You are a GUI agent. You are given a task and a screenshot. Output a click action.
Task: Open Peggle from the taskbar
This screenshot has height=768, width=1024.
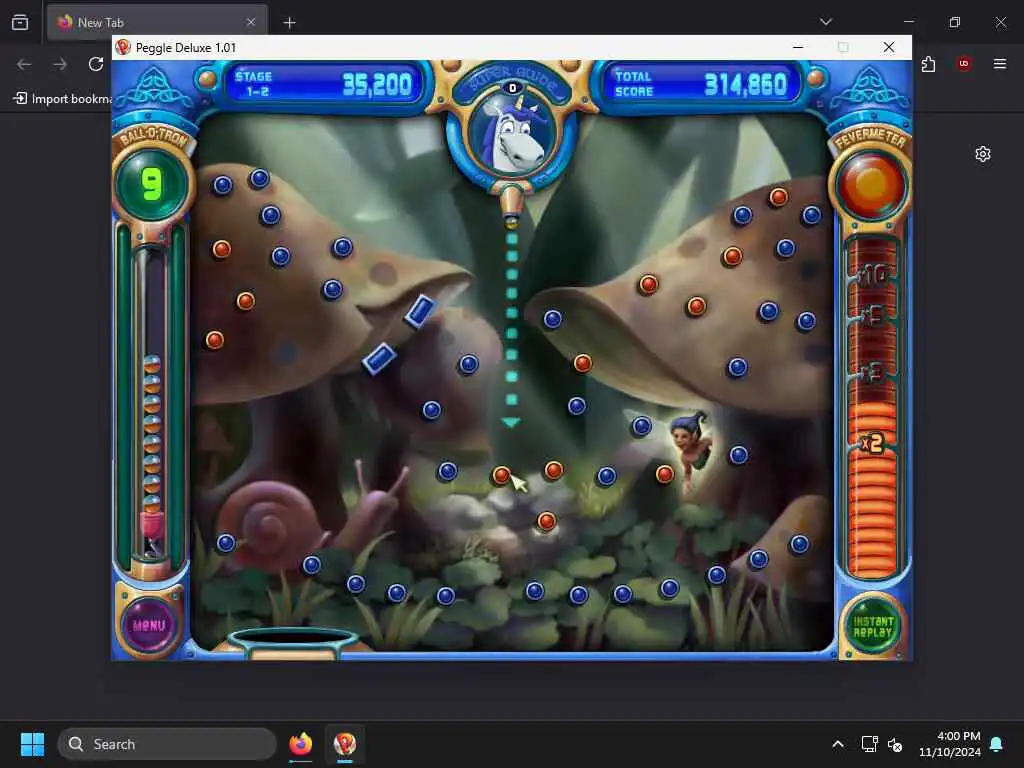[x=345, y=744]
